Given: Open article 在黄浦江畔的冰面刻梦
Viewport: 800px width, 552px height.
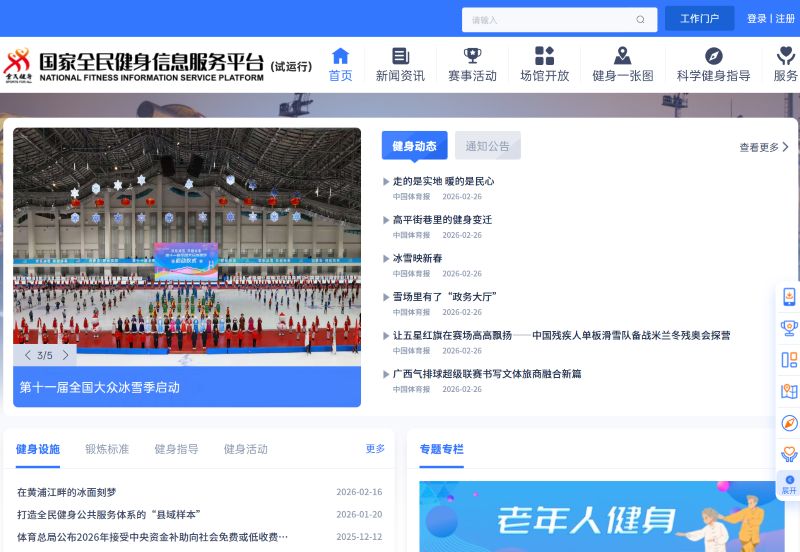Looking at the screenshot, I should tap(67, 492).
